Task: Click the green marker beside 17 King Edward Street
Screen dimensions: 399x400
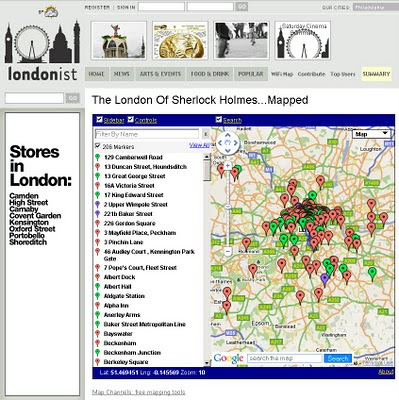Action: point(98,195)
